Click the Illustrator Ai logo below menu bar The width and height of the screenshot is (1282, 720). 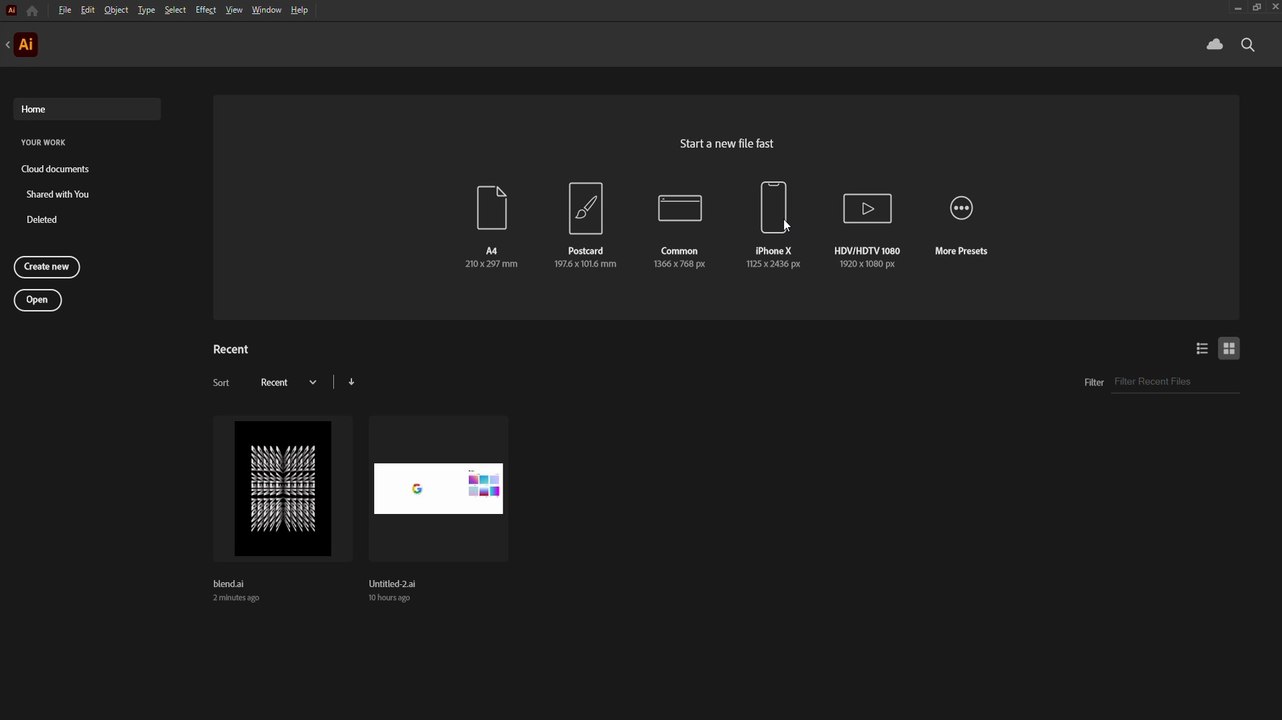point(26,44)
